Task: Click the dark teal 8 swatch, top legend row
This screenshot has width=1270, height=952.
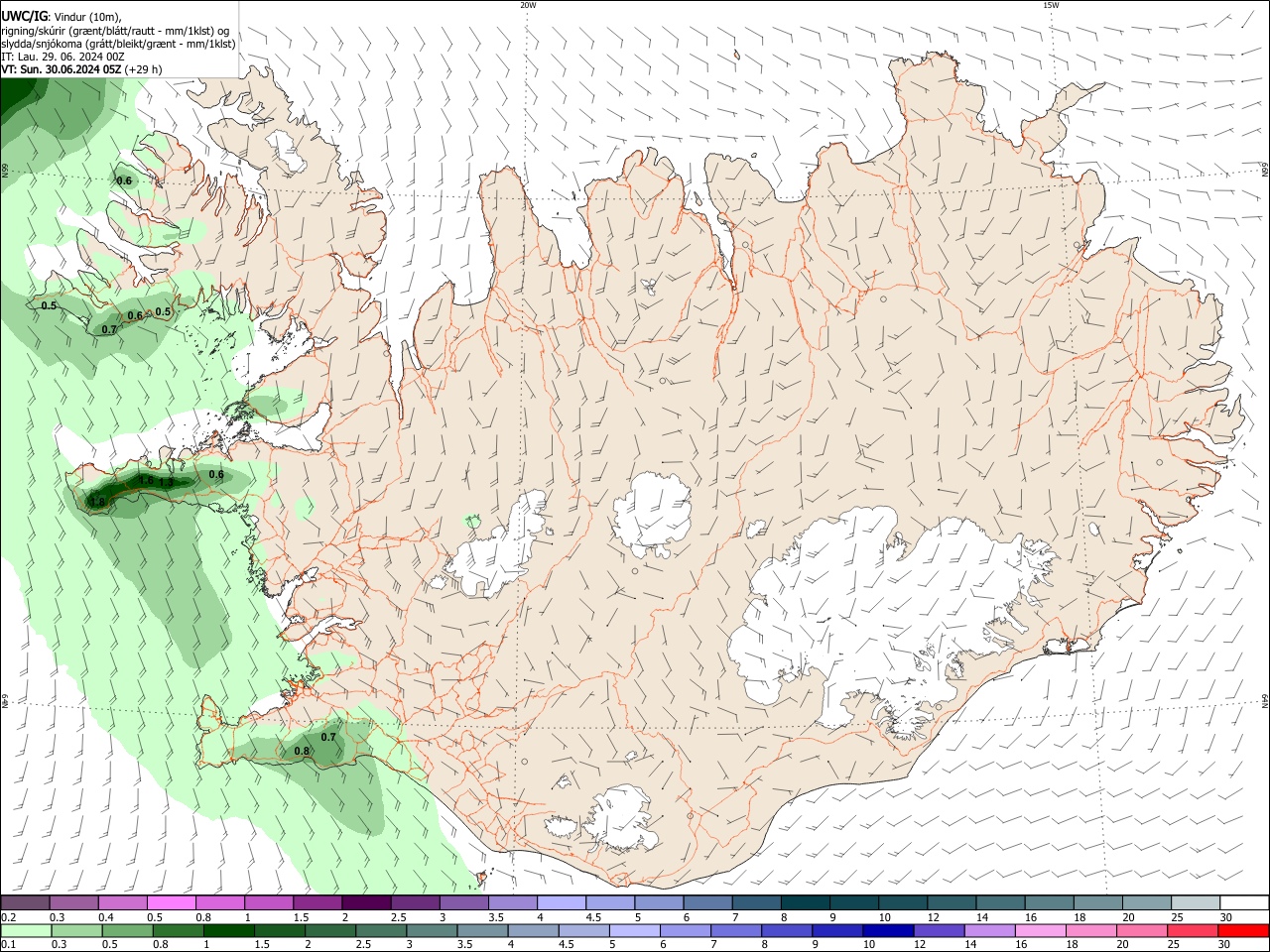Action: click(806, 902)
